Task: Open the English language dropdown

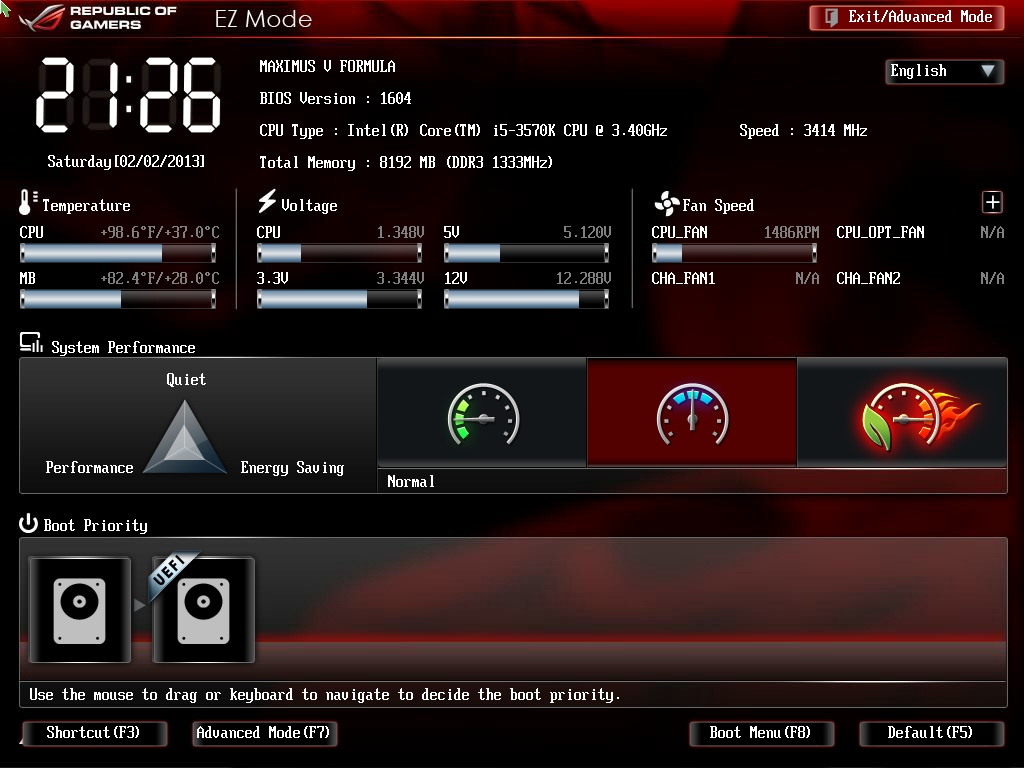Action: [943, 71]
